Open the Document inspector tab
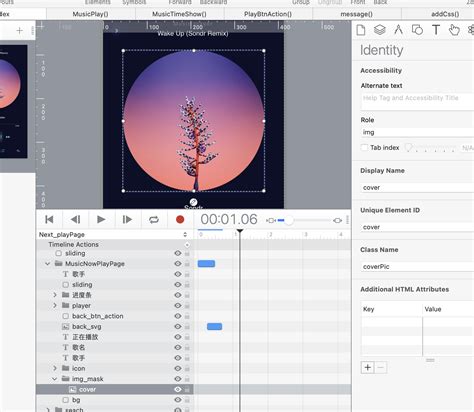The width and height of the screenshot is (474, 412). click(361, 30)
